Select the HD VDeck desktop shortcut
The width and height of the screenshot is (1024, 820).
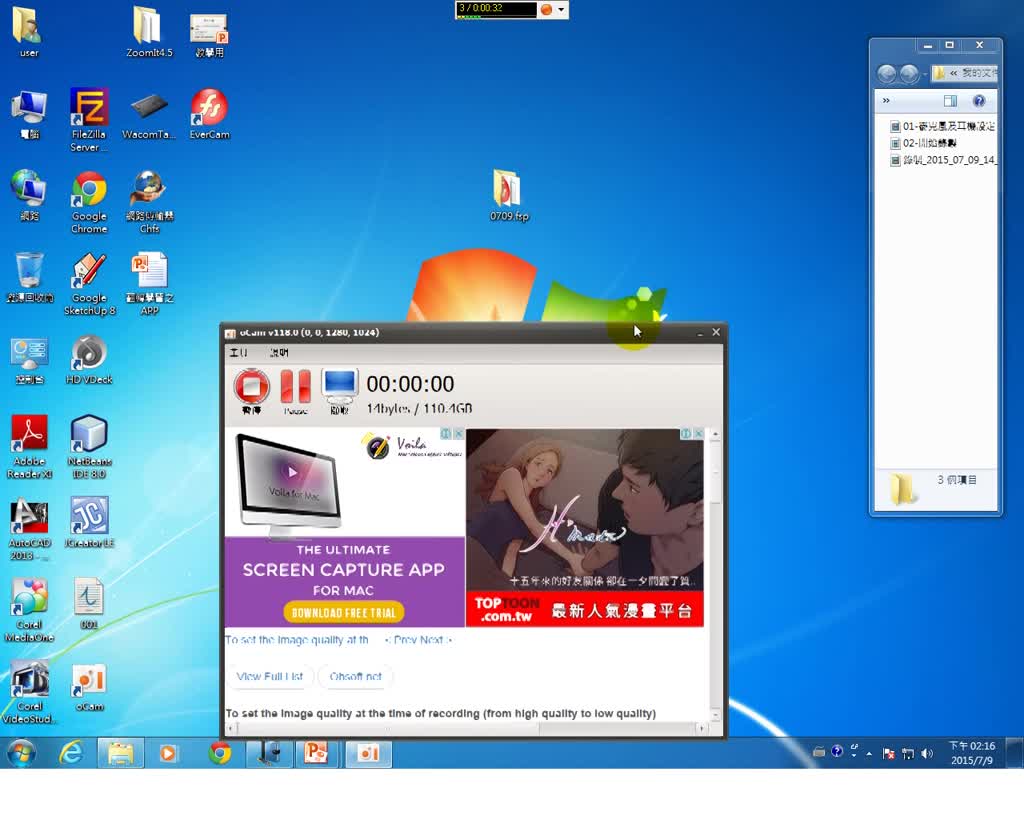pos(89,360)
